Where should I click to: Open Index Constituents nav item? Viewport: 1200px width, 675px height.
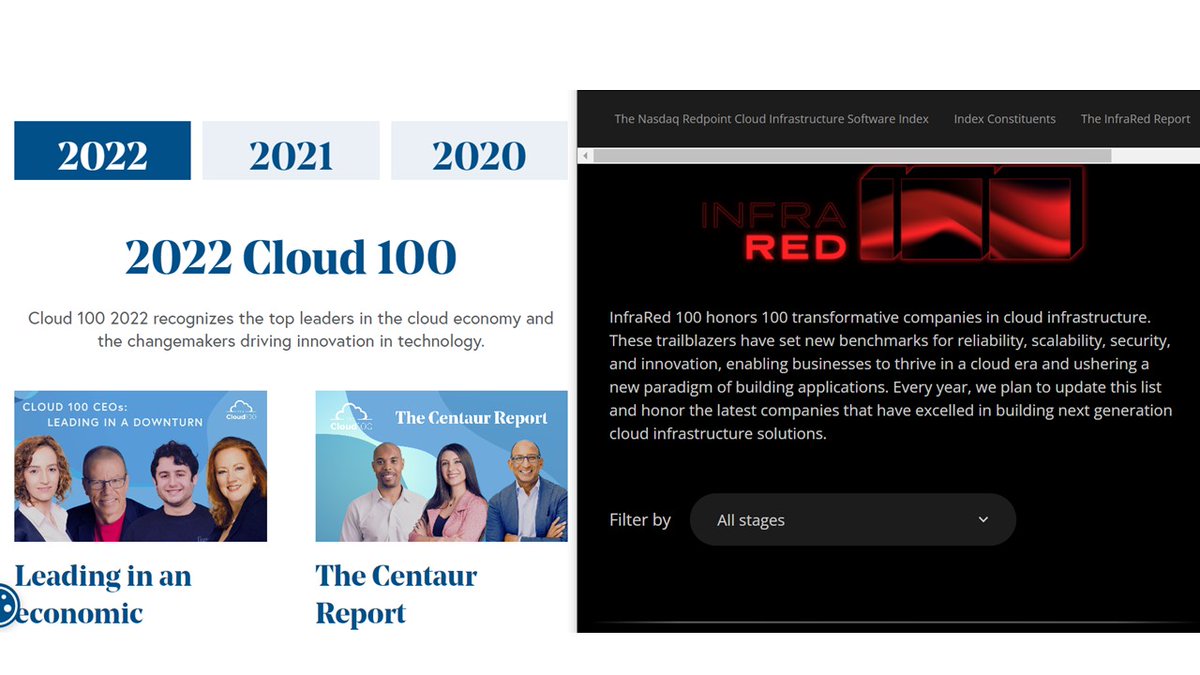pyautogui.click(x=1004, y=119)
